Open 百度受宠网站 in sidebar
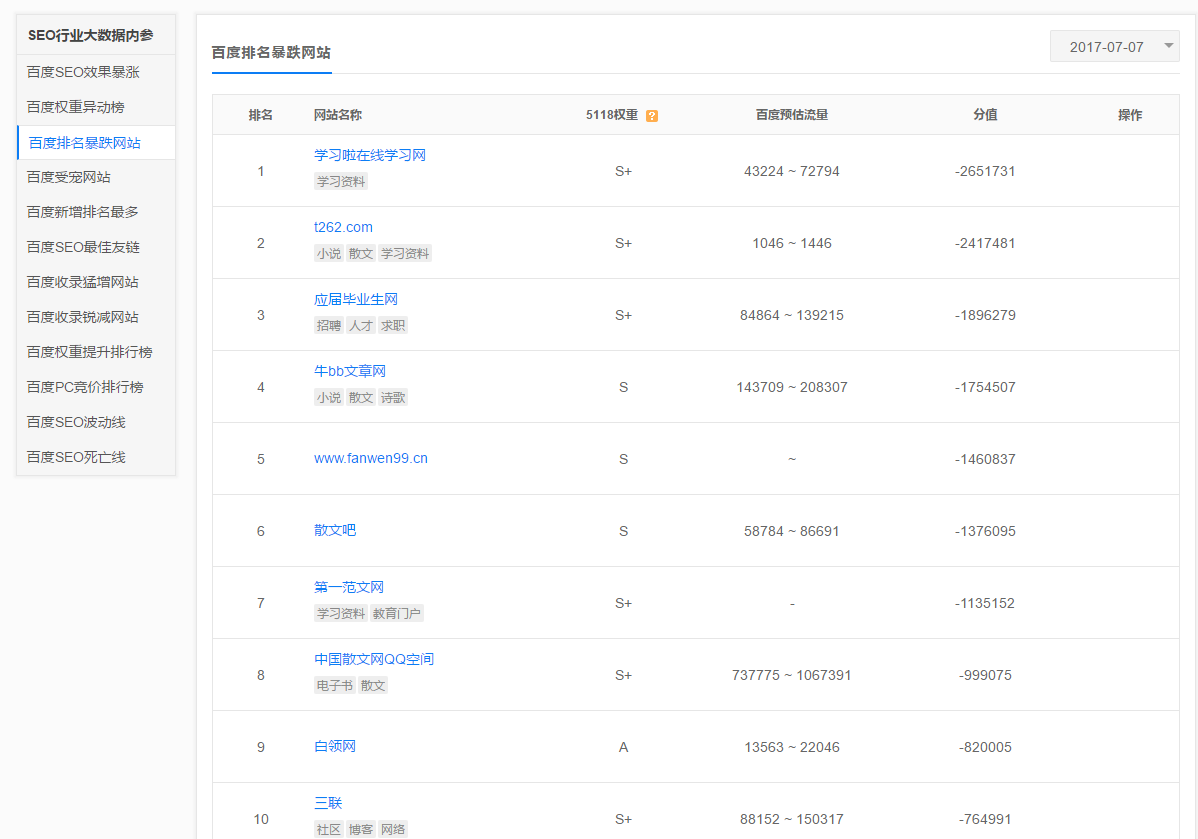The image size is (1198, 839). 69,177
